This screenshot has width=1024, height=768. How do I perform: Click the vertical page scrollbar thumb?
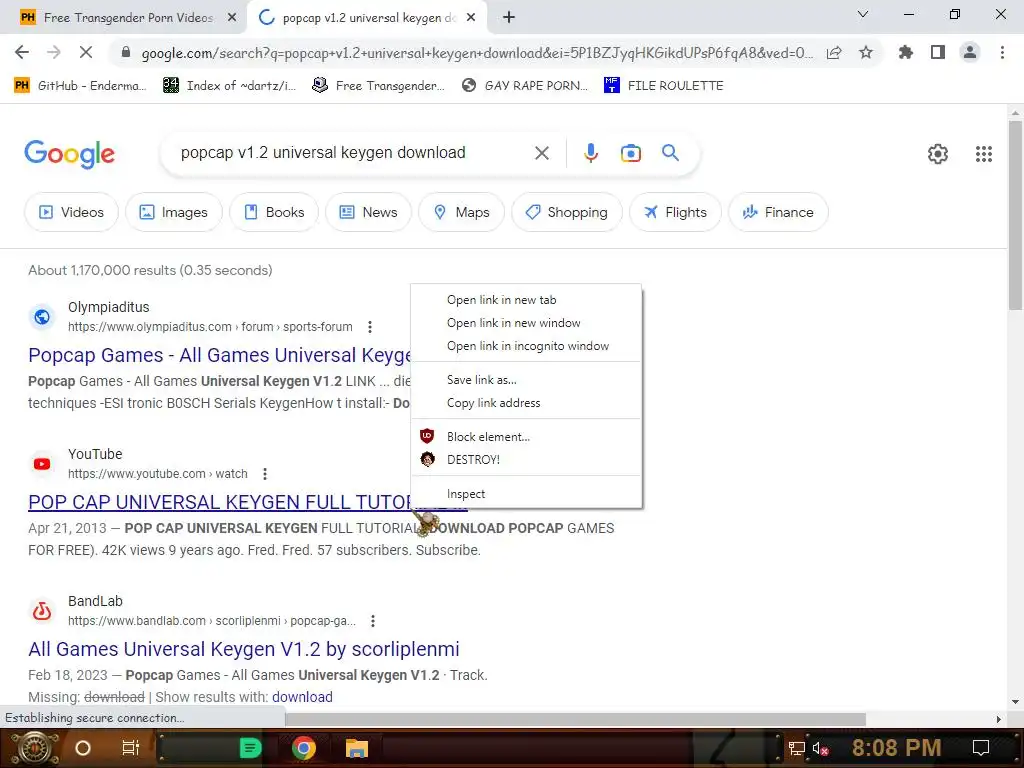click(x=1015, y=216)
